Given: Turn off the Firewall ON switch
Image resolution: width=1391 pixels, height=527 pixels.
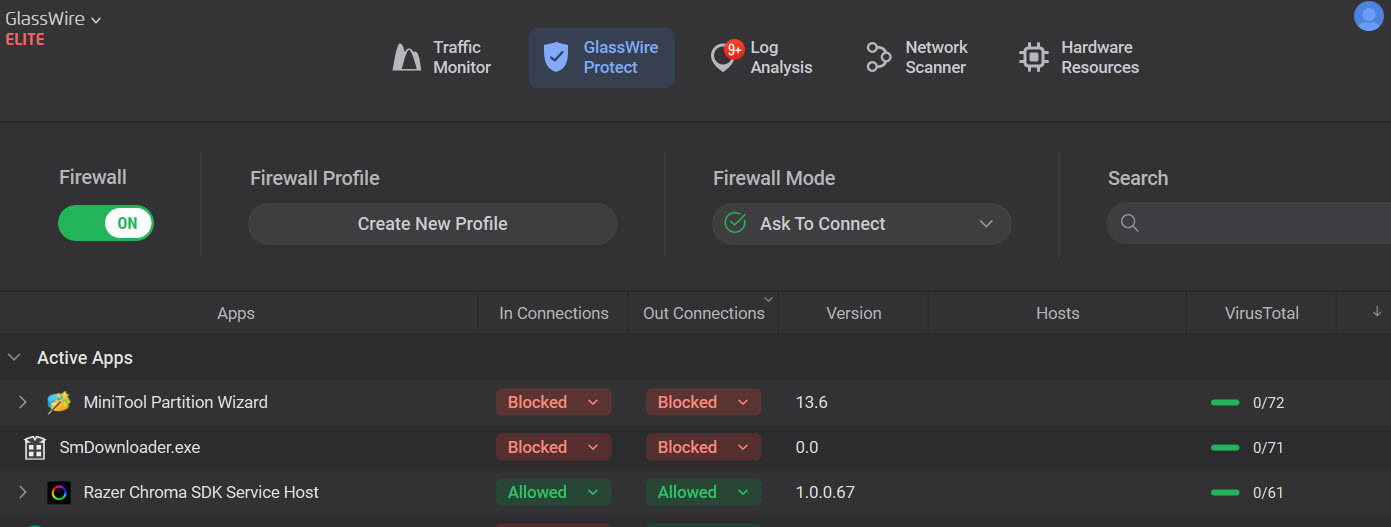Looking at the screenshot, I should (106, 223).
